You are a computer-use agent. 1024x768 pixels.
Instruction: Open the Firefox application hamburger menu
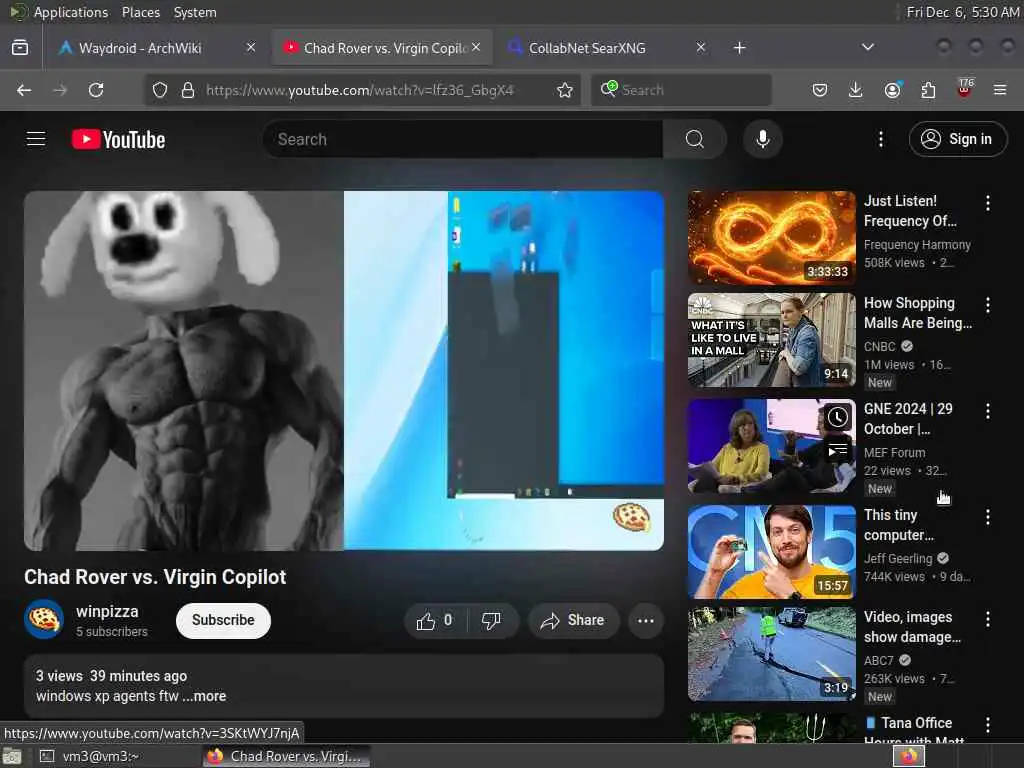click(x=1000, y=90)
